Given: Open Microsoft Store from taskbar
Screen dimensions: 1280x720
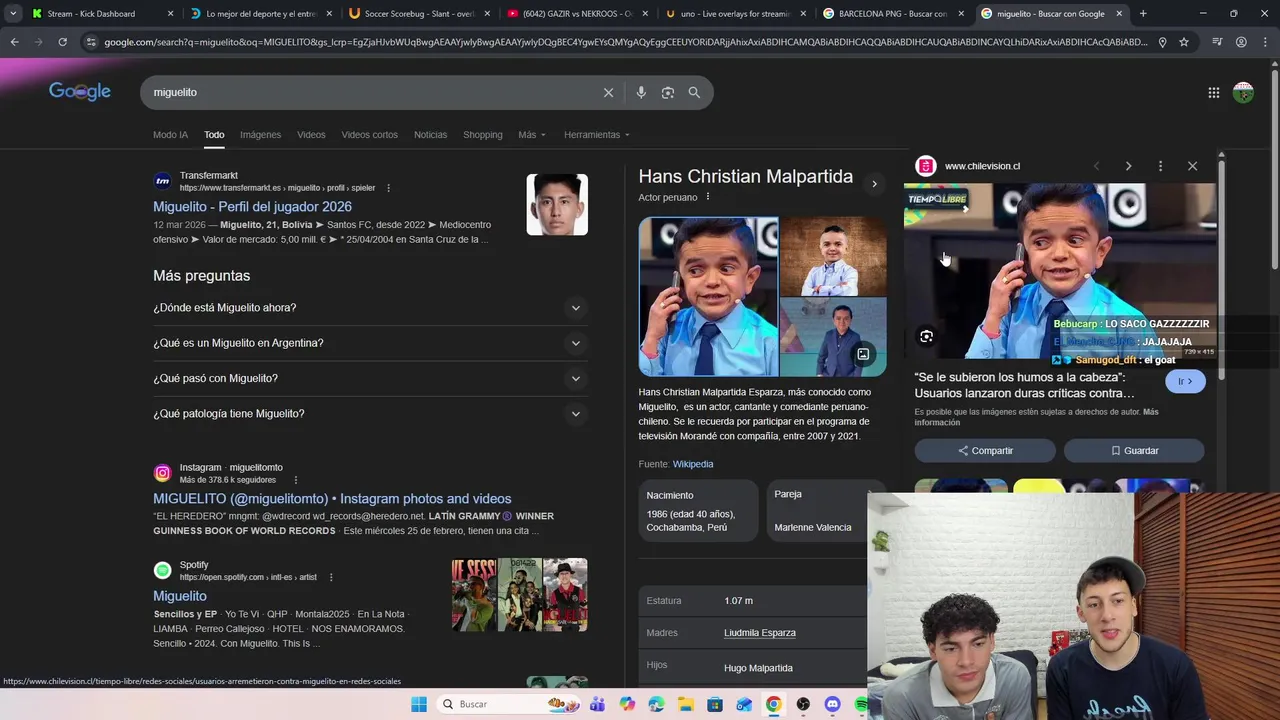Looking at the screenshot, I should click(x=715, y=704).
